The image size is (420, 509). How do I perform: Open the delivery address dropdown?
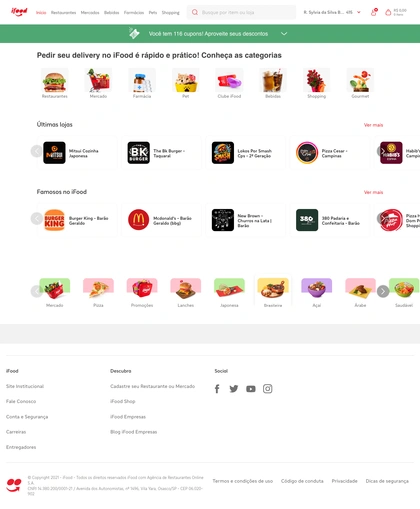tap(332, 12)
